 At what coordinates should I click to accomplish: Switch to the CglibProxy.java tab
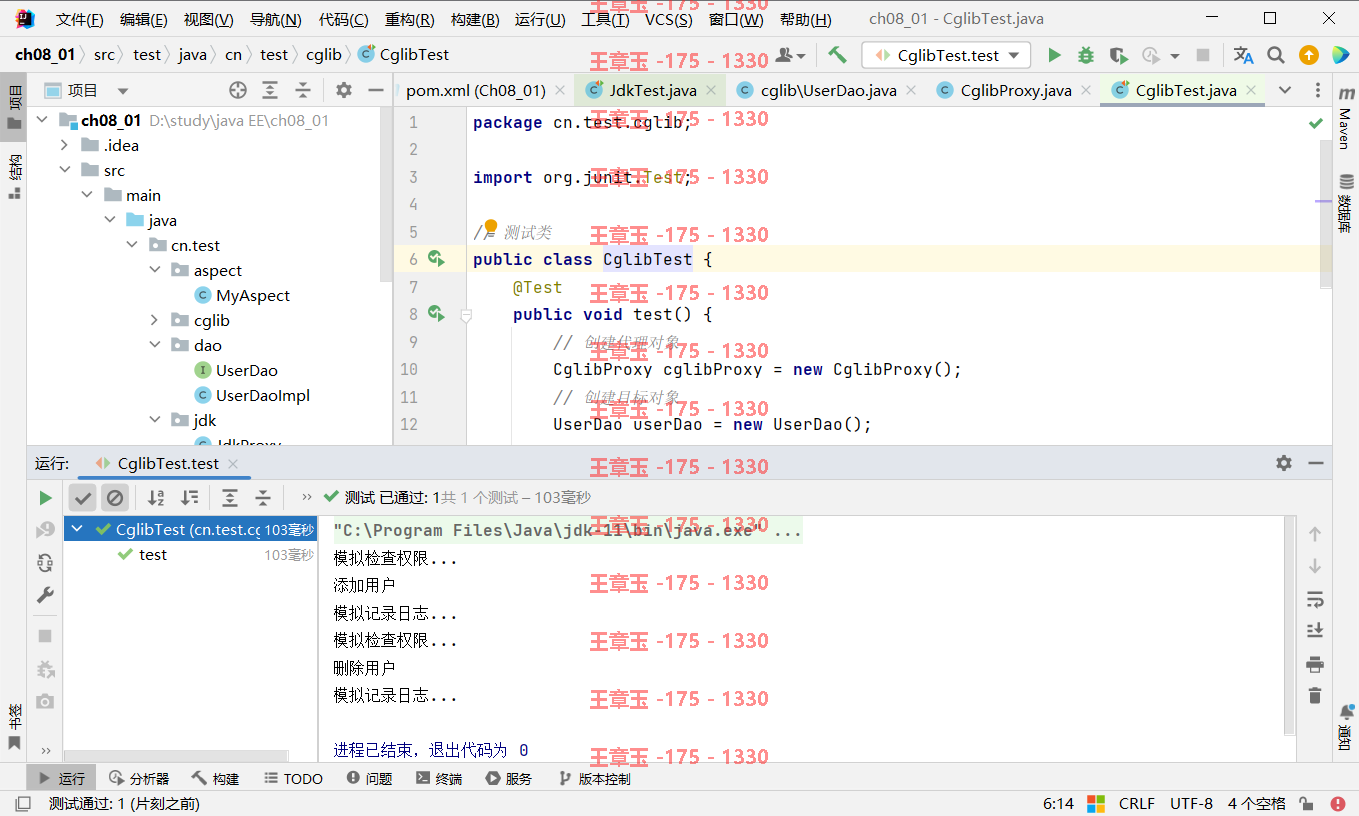click(1014, 90)
